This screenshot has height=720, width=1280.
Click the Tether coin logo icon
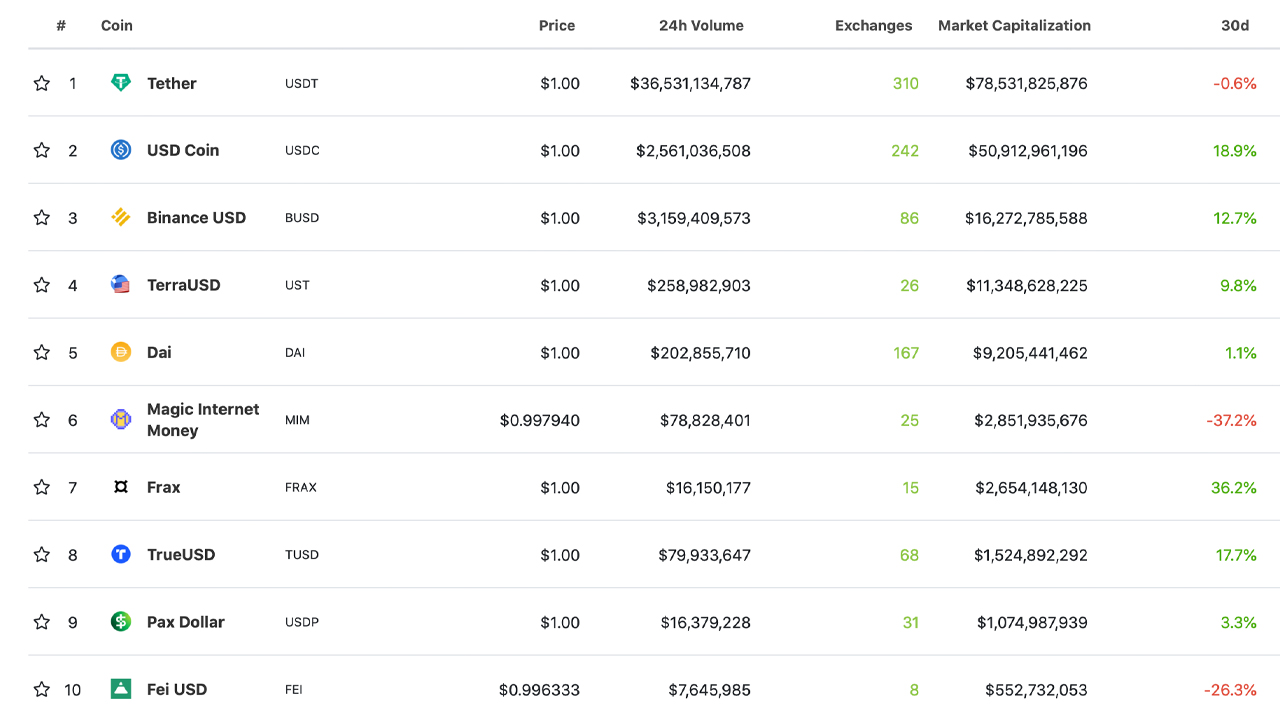pos(121,83)
